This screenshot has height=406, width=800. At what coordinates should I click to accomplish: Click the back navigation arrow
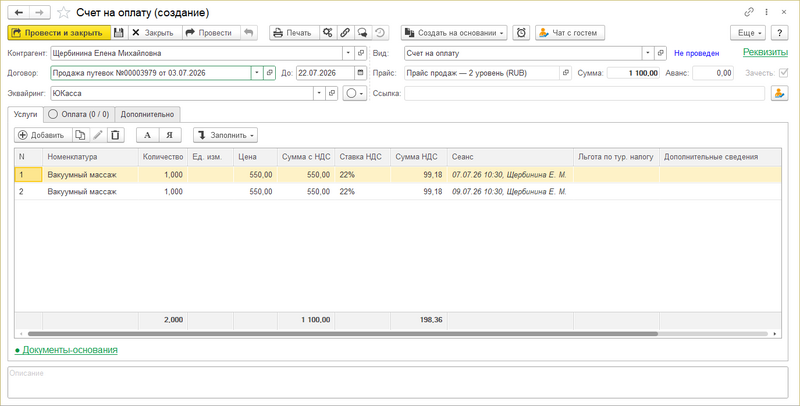[x=19, y=12]
